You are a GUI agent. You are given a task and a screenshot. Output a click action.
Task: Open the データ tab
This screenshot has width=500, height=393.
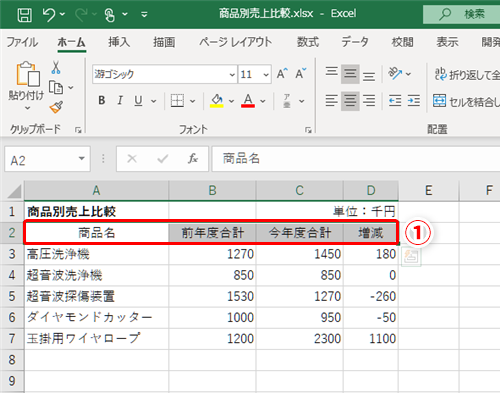pyautogui.click(x=355, y=42)
